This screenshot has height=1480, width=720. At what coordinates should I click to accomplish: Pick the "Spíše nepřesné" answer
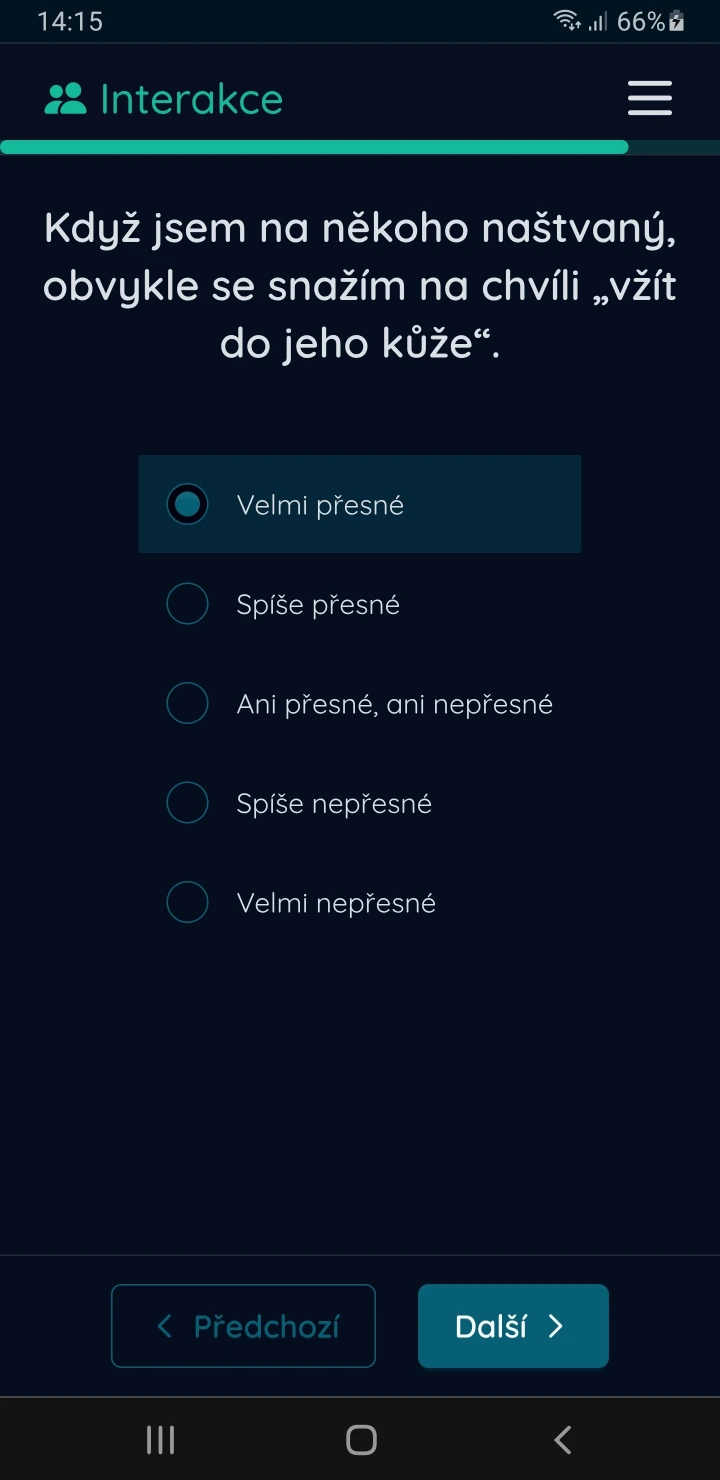[x=187, y=802]
